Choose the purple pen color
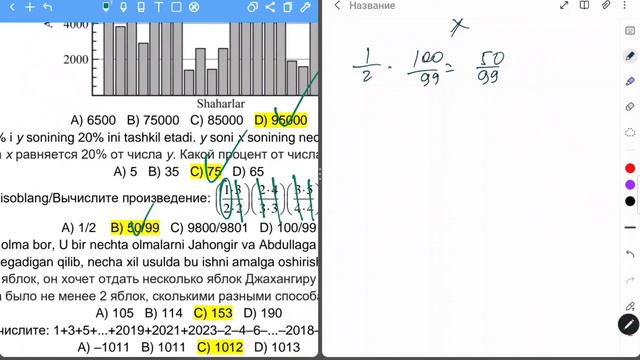 tap(630, 184)
